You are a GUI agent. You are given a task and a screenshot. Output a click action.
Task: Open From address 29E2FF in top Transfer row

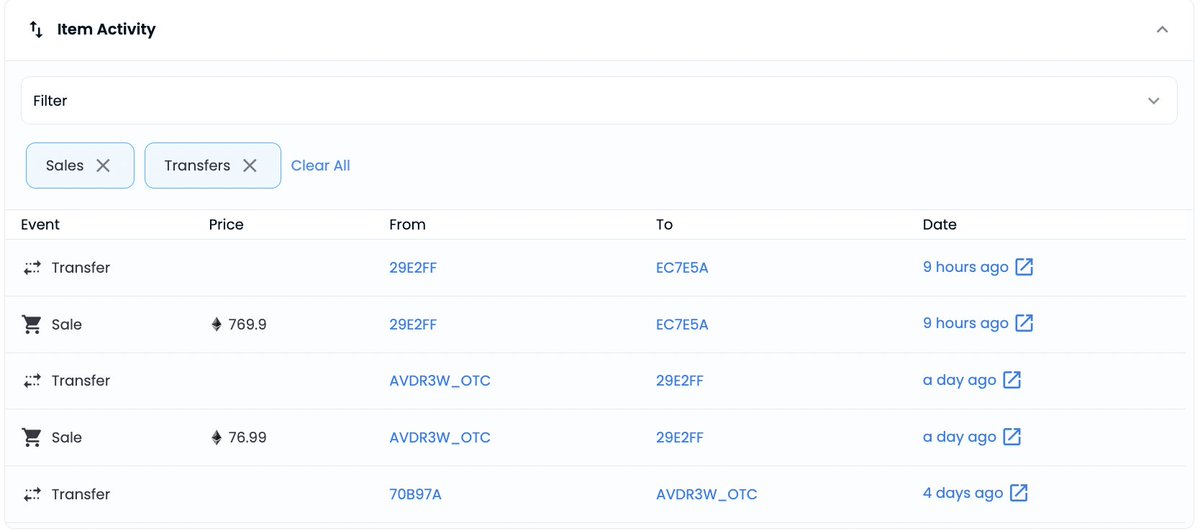[413, 268]
